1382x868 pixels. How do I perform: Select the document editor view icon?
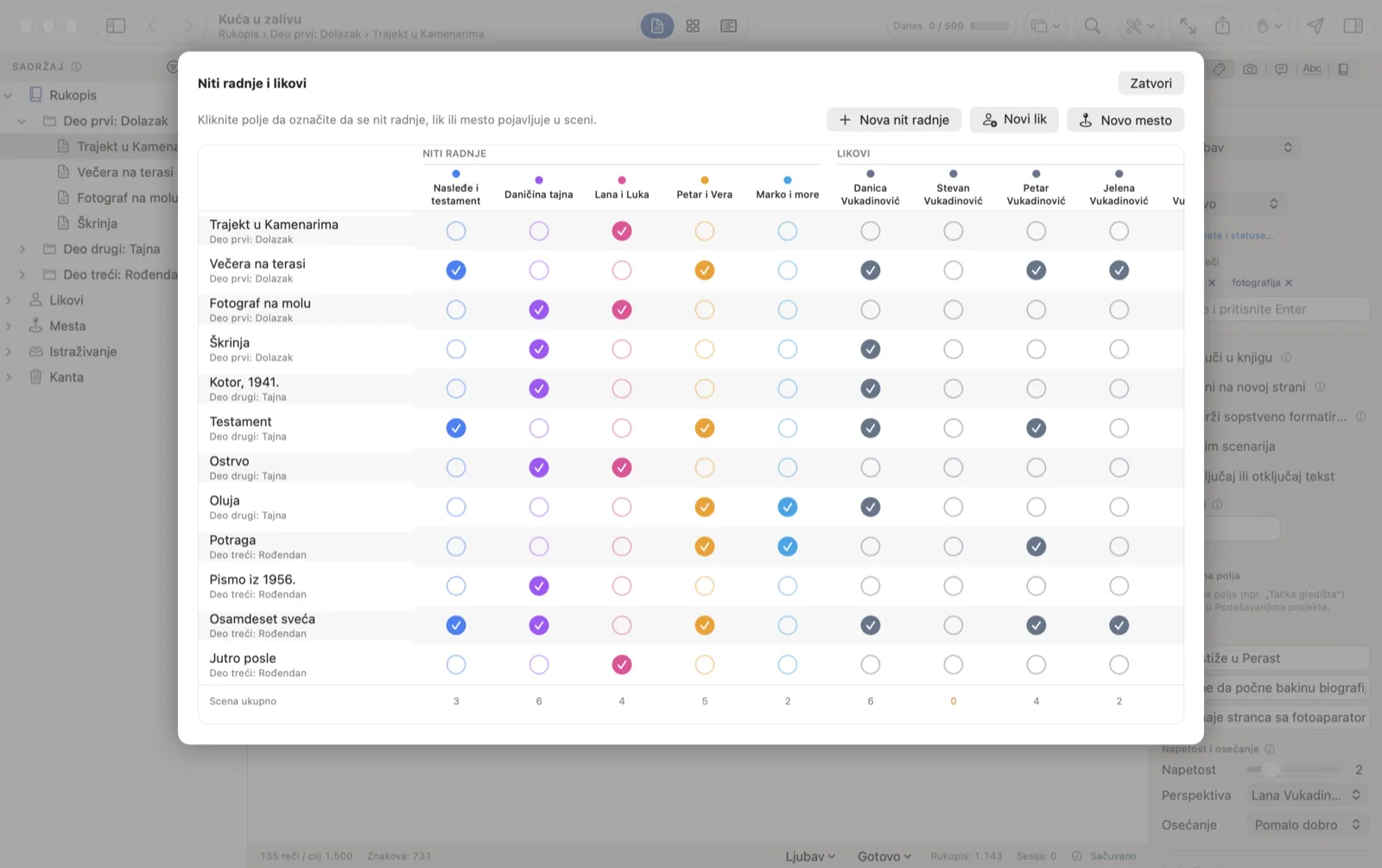(656, 26)
